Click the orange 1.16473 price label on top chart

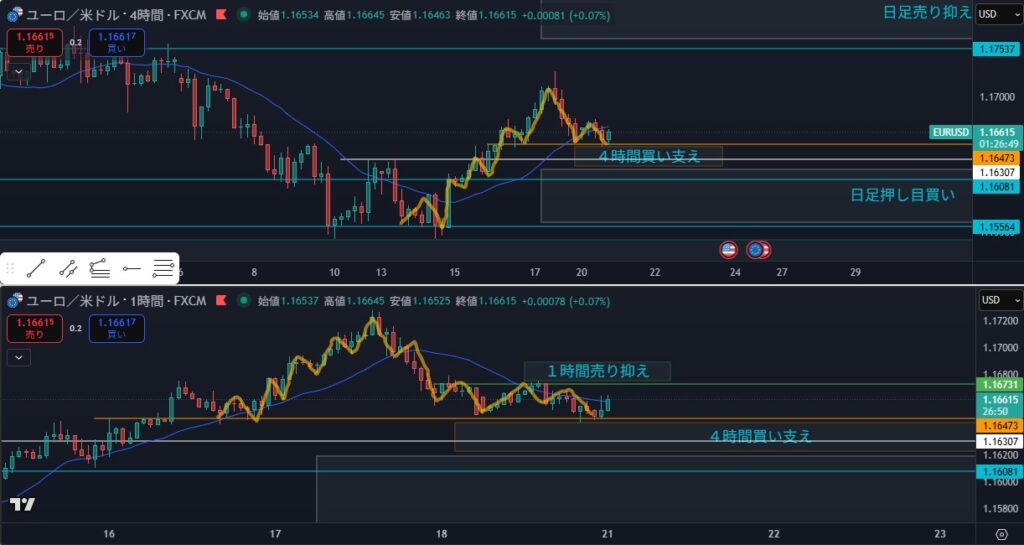click(x=997, y=159)
